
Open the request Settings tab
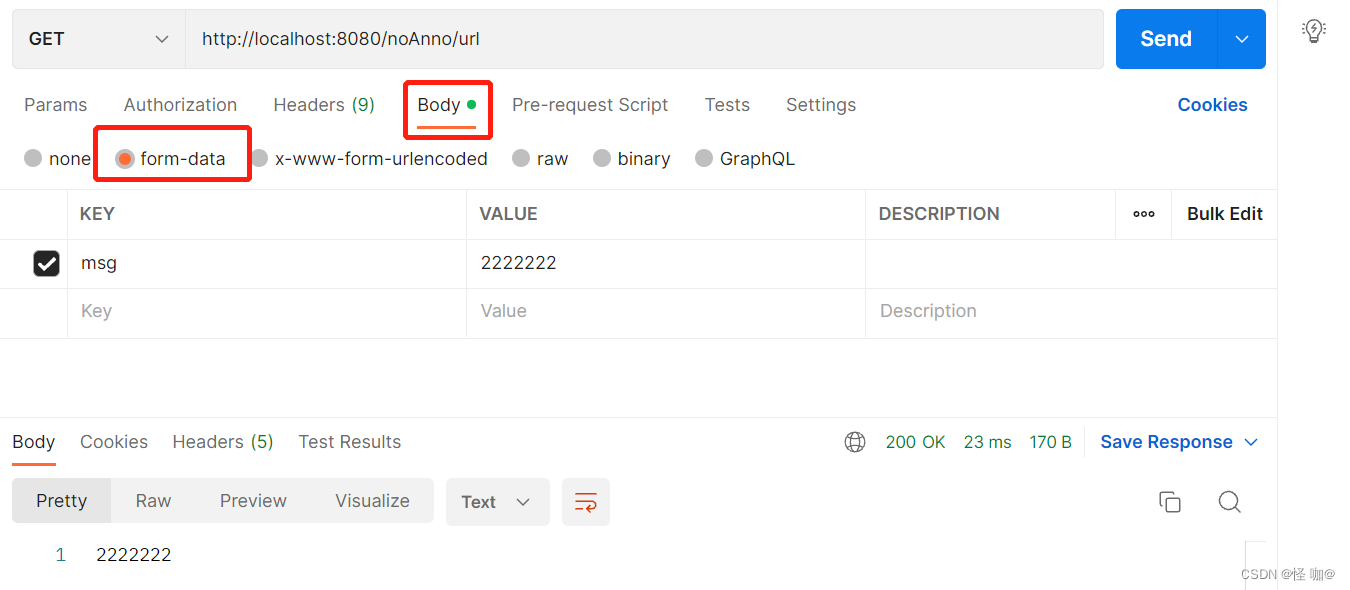(821, 105)
